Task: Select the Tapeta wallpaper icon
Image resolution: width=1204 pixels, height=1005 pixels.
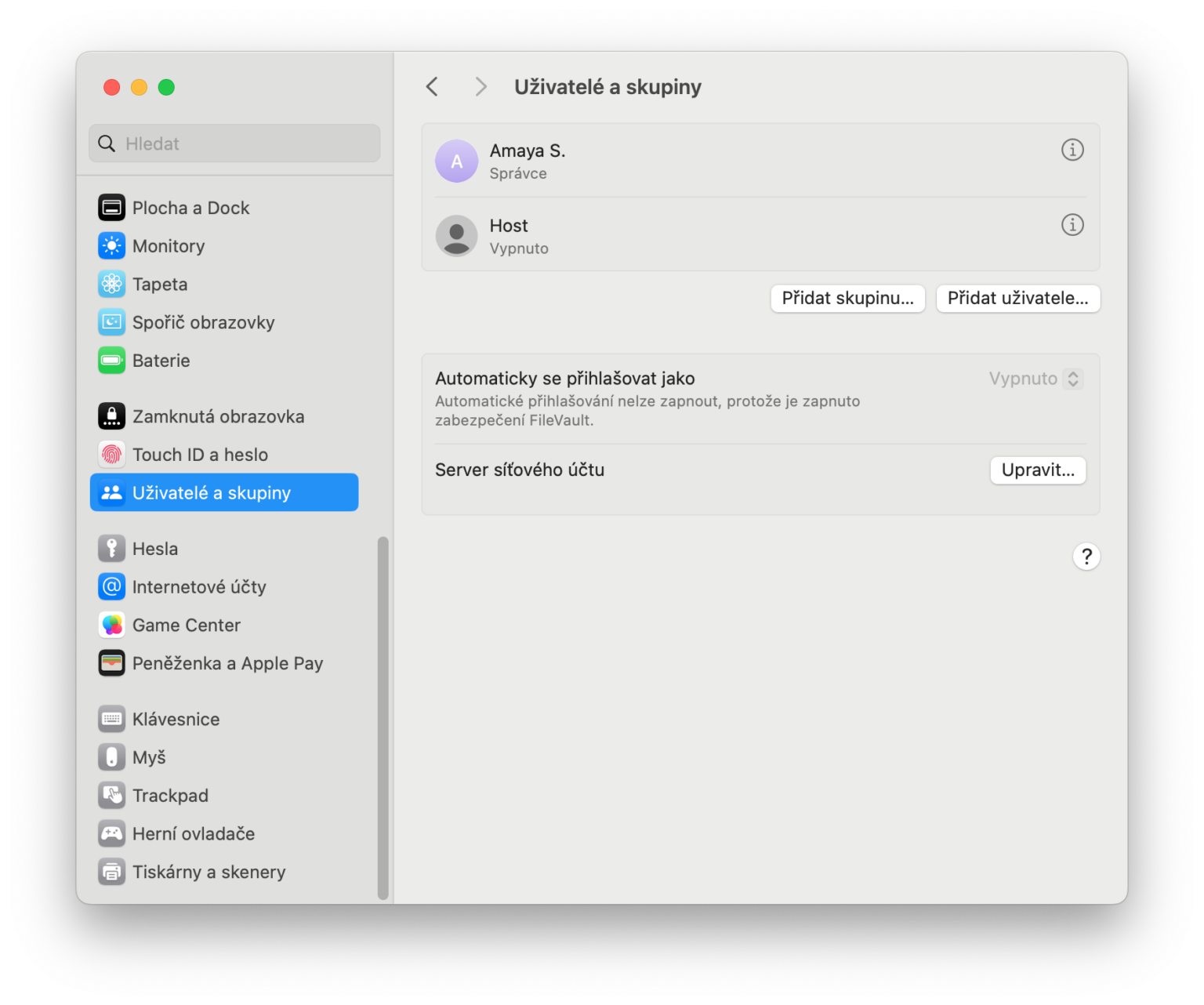Action: [111, 284]
